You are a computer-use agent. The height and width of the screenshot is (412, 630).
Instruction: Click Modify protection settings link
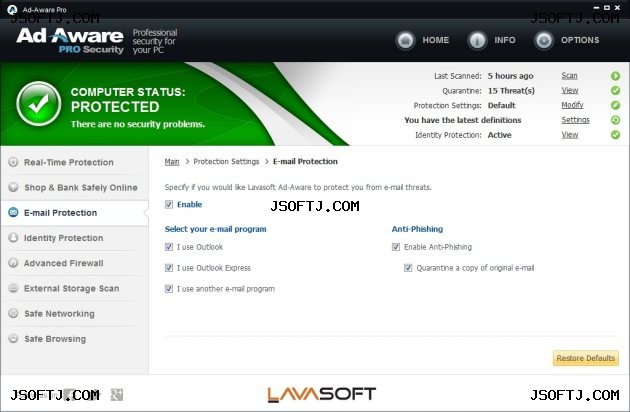pos(572,105)
